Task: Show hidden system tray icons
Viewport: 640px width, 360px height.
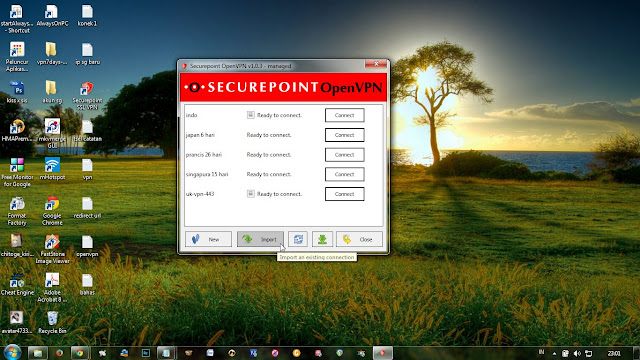Action: click(x=554, y=353)
